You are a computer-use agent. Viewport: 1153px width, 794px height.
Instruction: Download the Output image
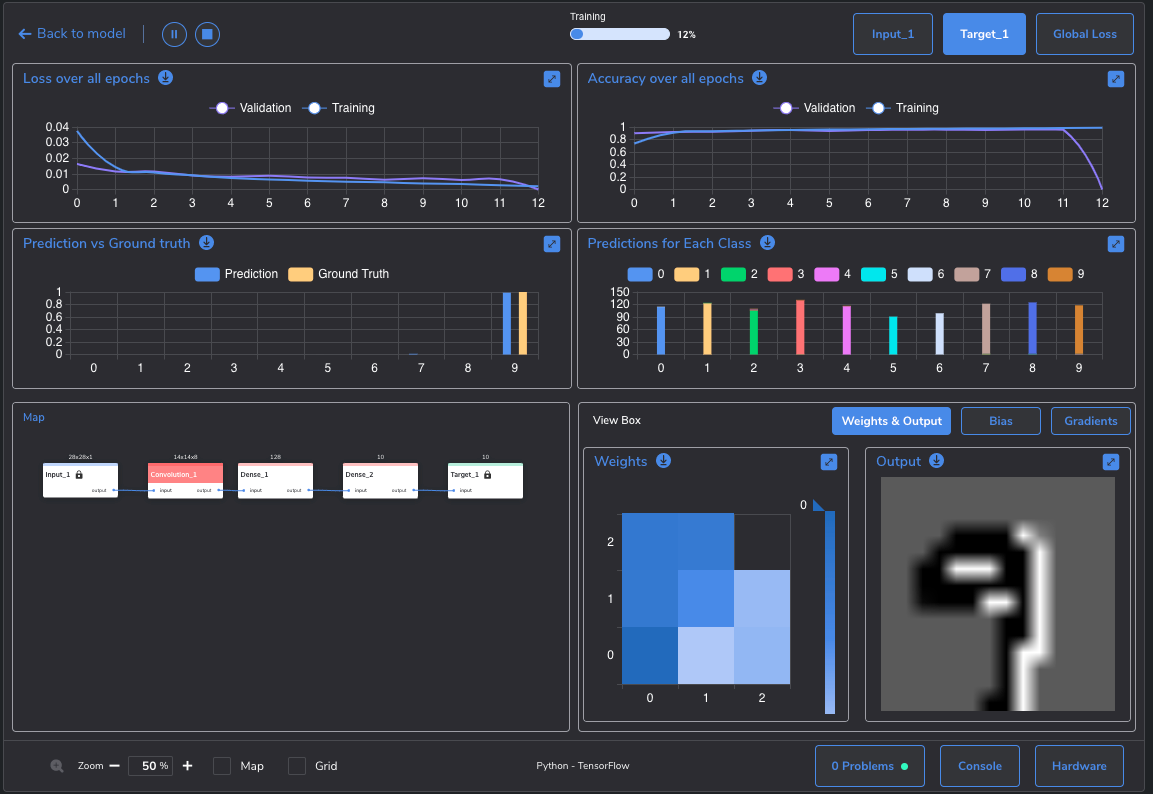936,461
